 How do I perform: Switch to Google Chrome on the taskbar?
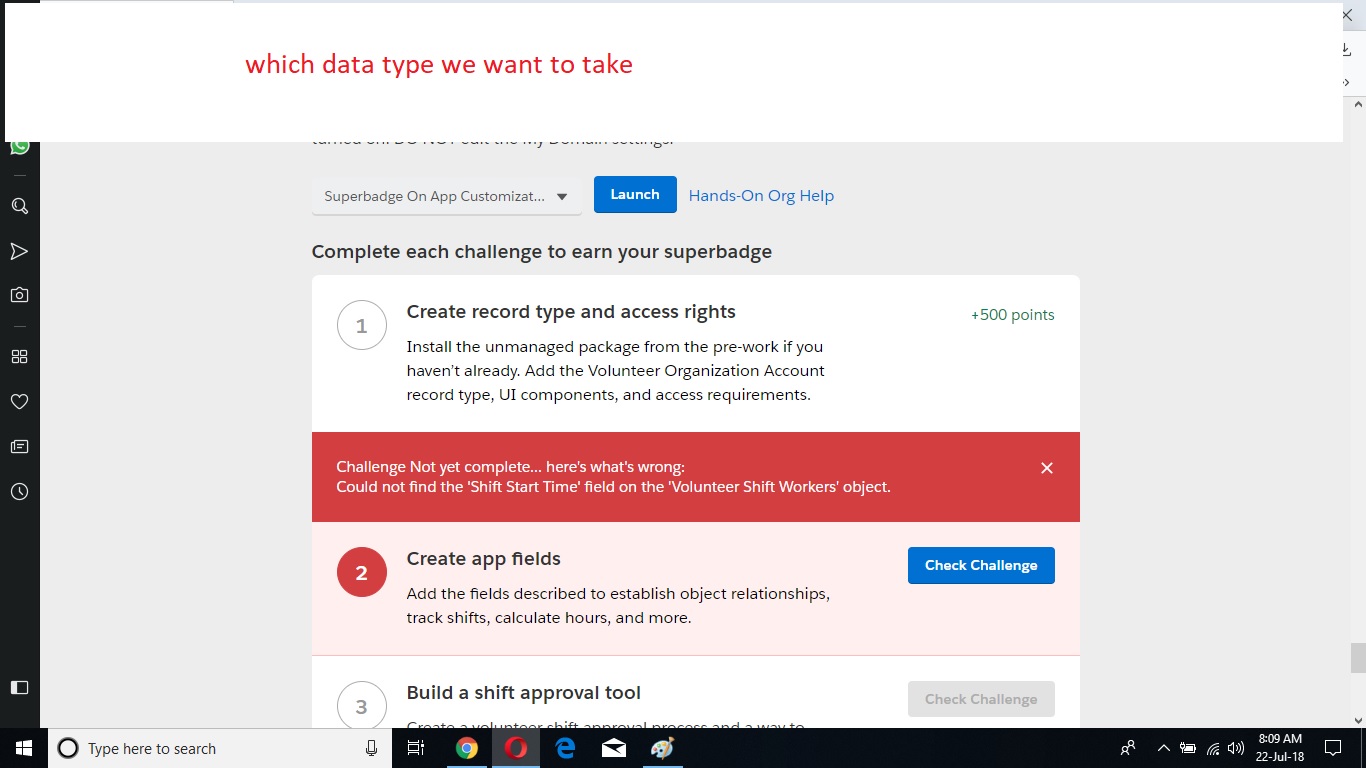click(467, 748)
